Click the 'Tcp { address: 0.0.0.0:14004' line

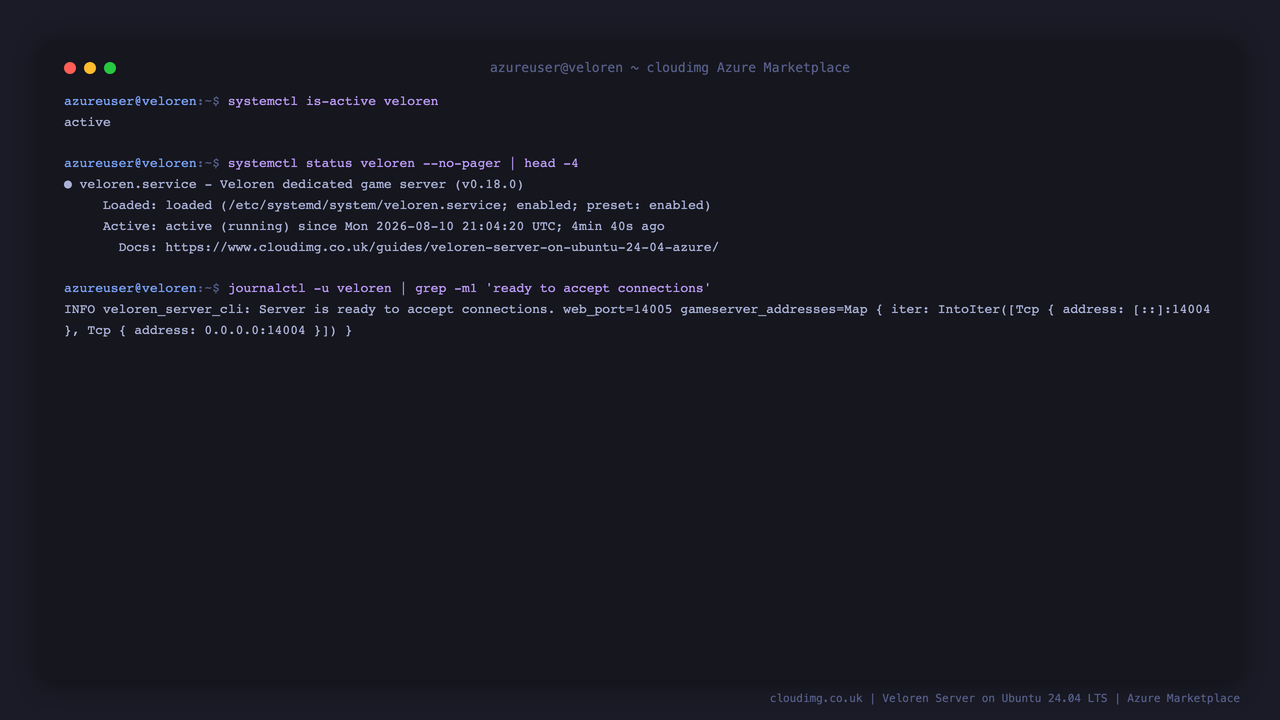(x=208, y=330)
